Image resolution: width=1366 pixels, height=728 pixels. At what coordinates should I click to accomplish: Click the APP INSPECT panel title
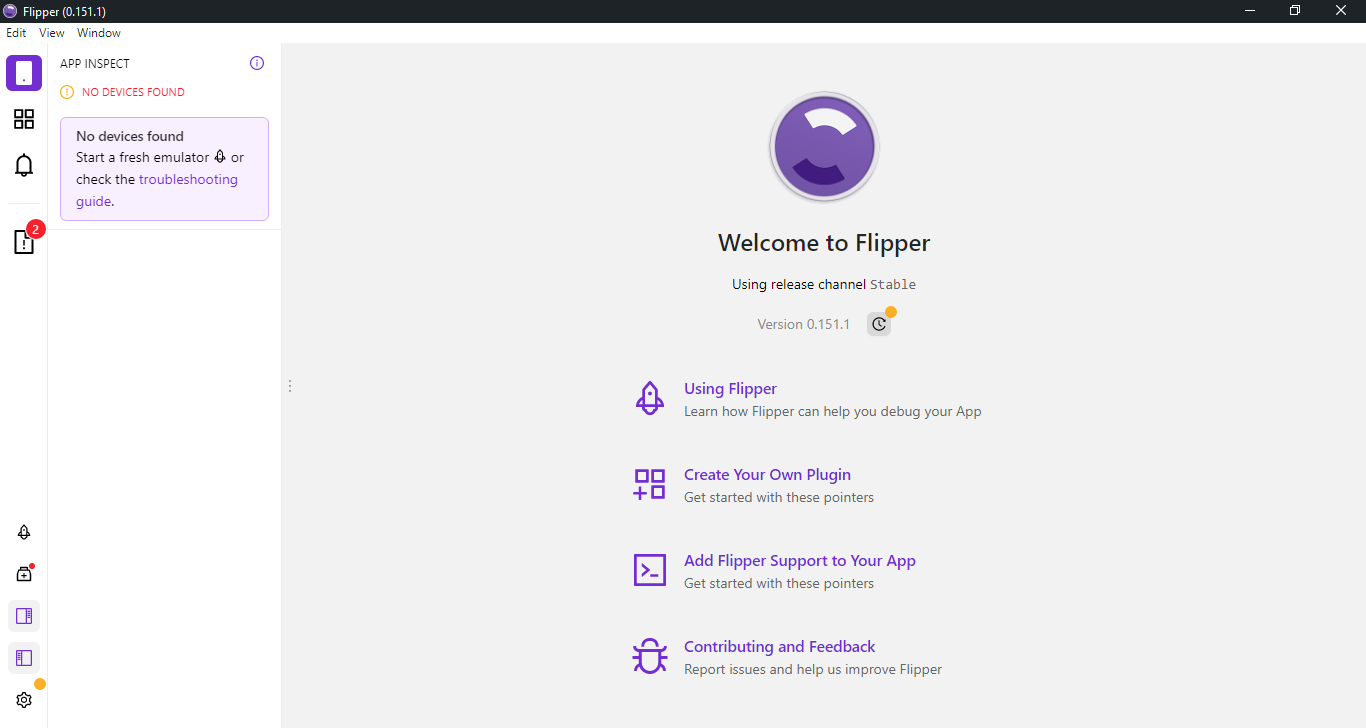tap(95, 63)
